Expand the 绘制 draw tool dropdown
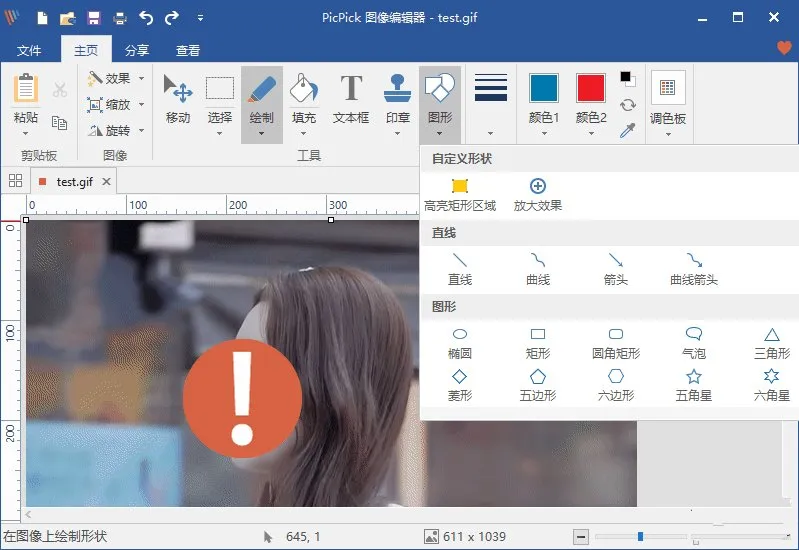 tap(261, 133)
